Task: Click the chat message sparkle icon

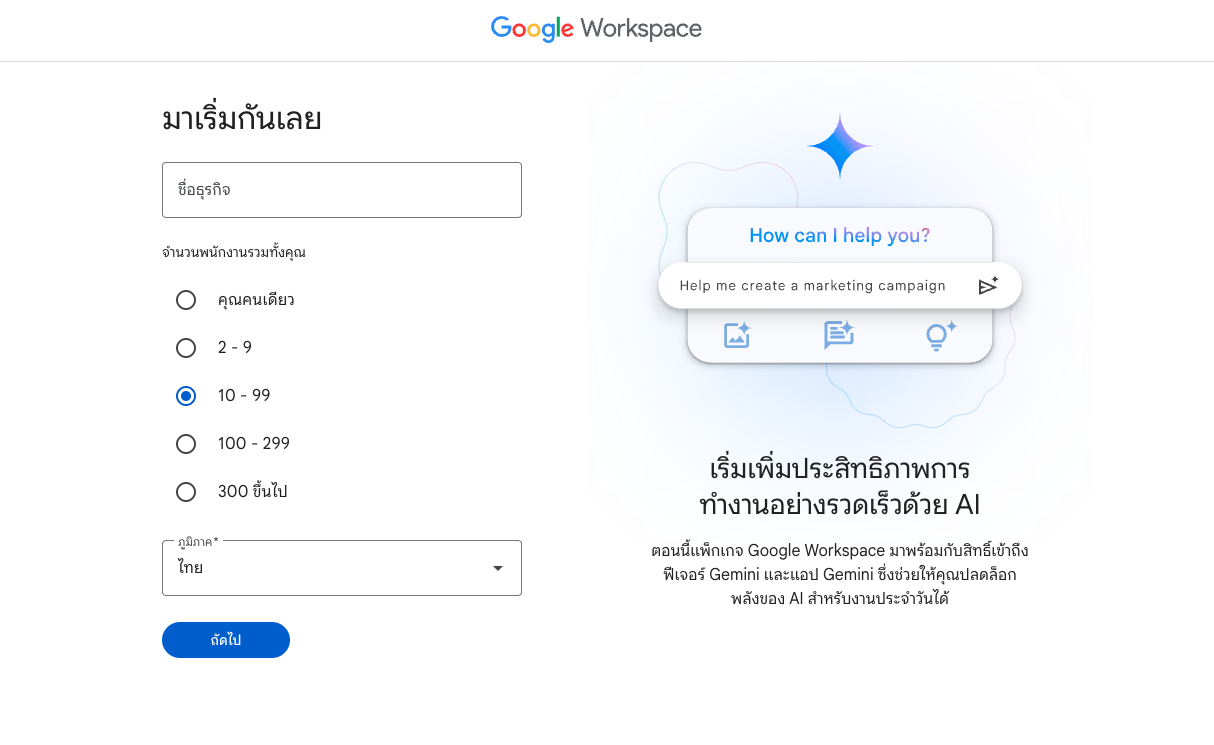Action: click(838, 335)
